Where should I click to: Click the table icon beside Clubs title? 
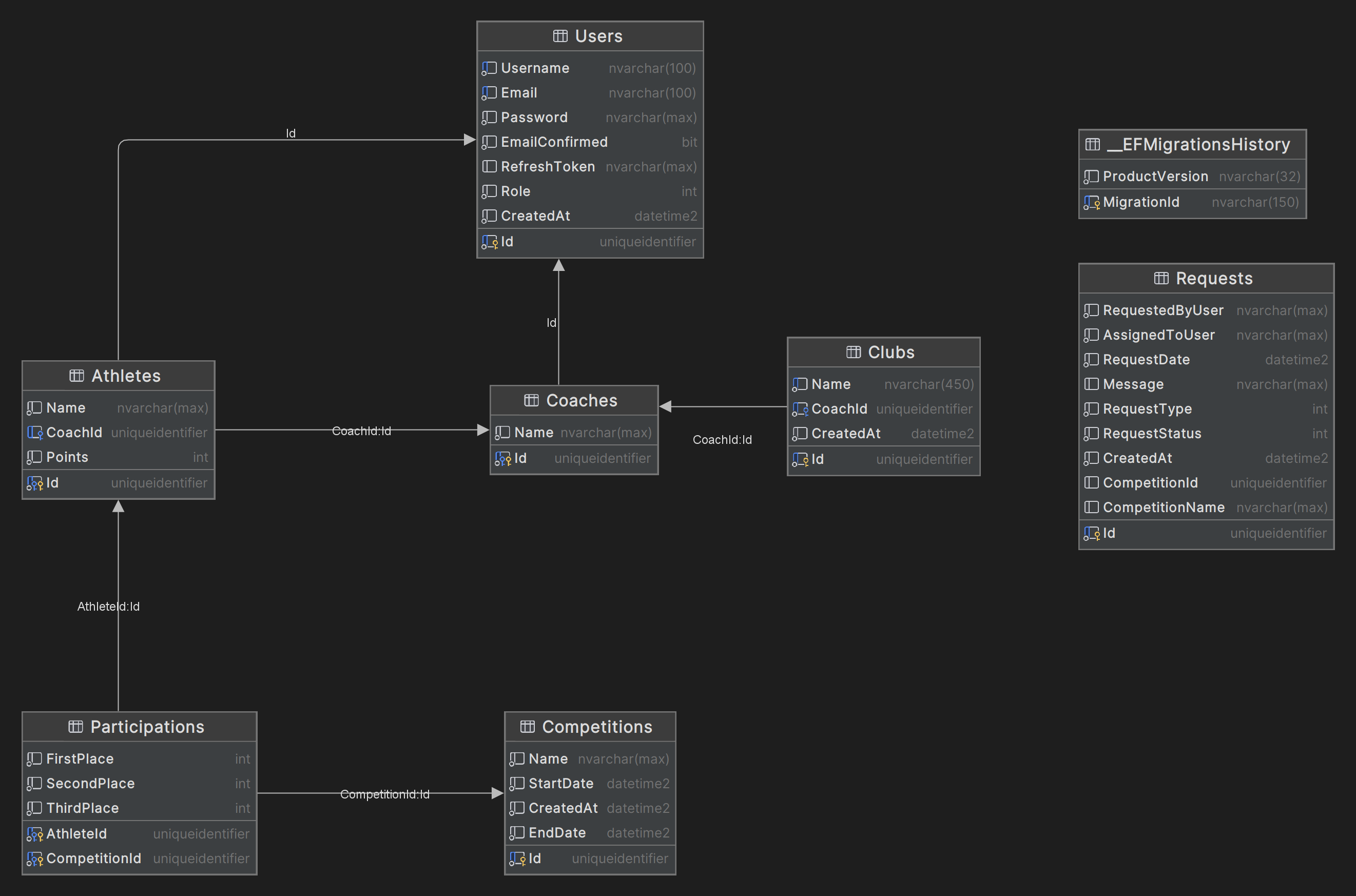click(853, 352)
